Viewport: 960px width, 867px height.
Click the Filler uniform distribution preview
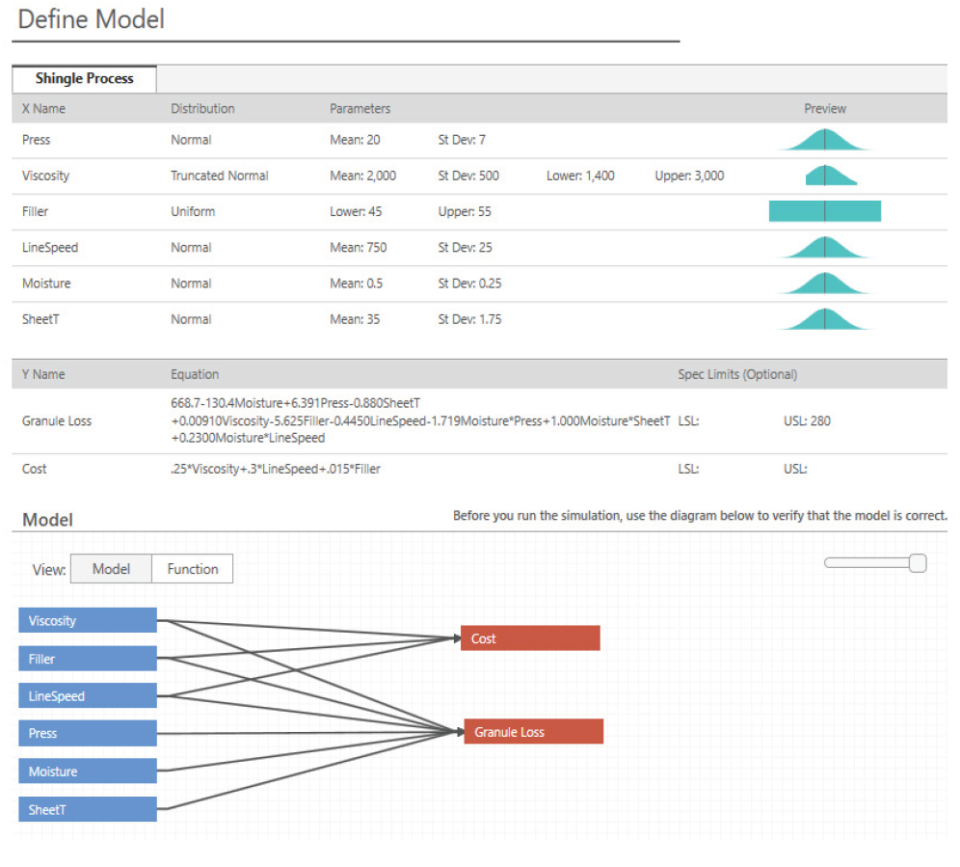(824, 210)
